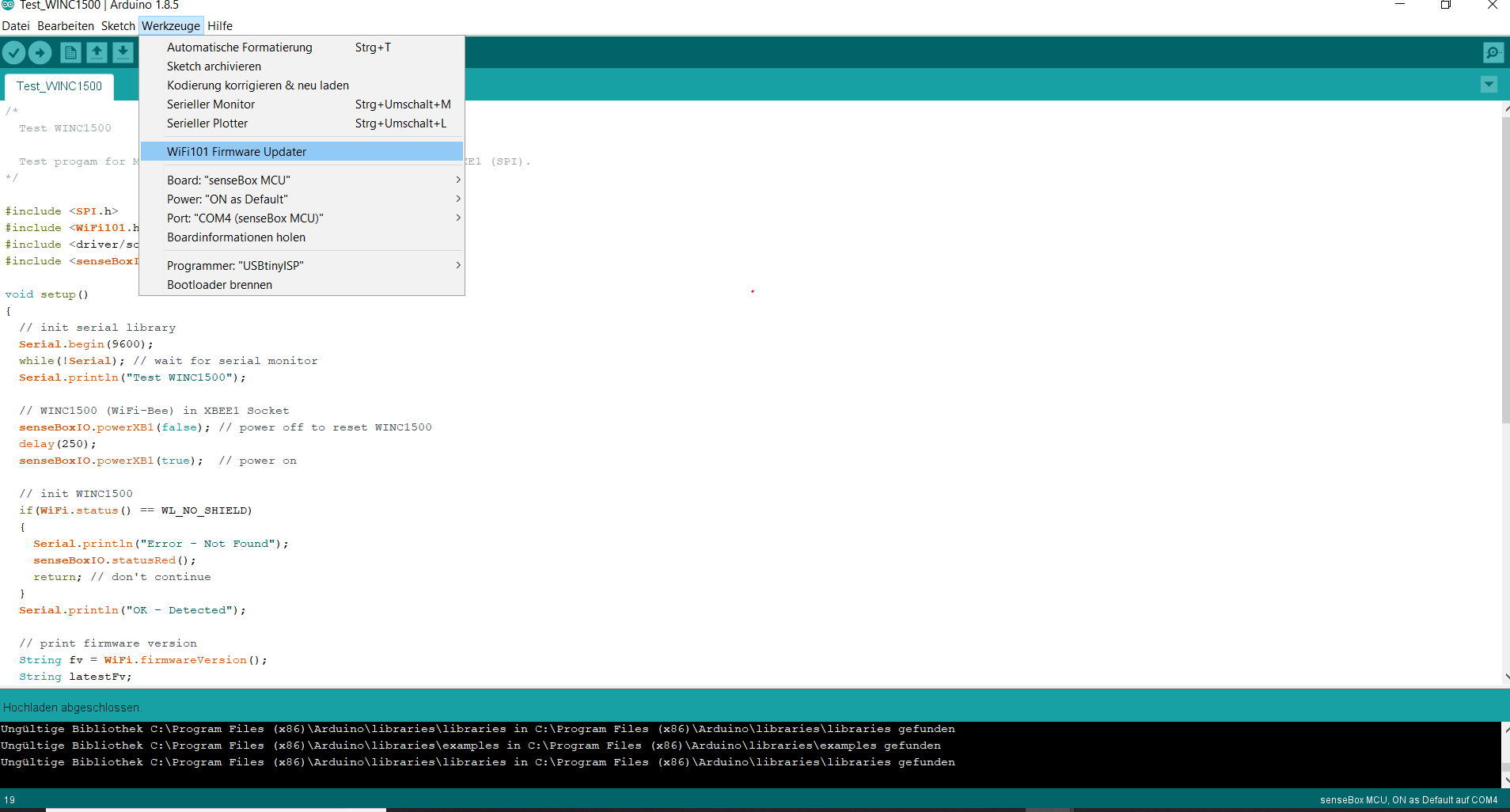Click the editor vertical scrollbar thumb
1510x812 pixels.
click(1505, 269)
